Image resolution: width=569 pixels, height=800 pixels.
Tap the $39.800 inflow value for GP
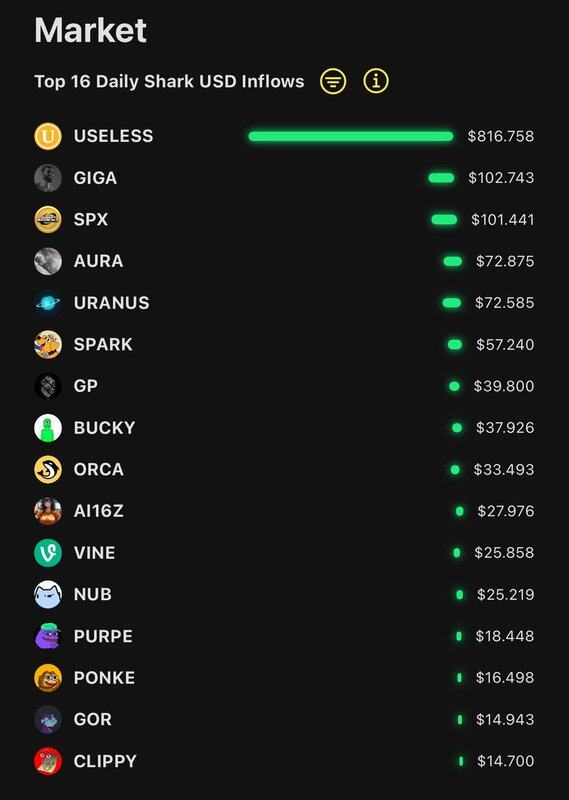504,386
